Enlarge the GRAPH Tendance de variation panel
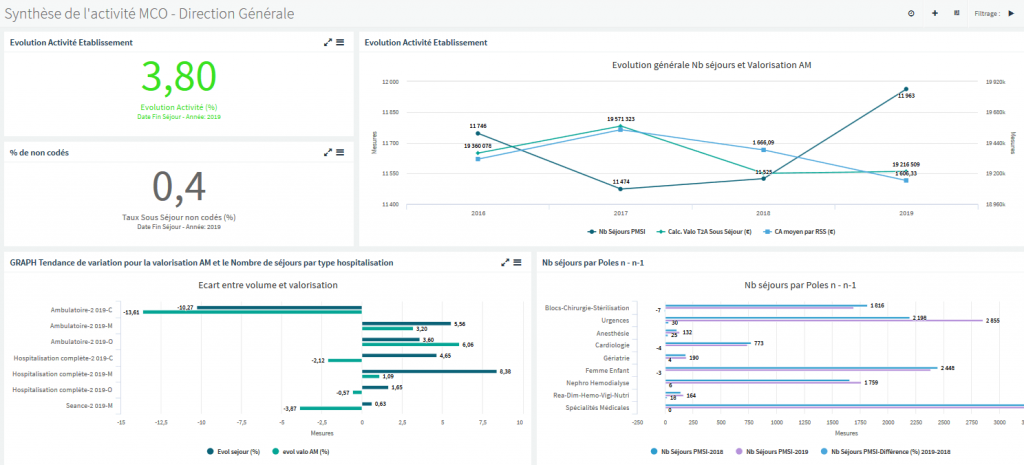The height and width of the screenshot is (465, 1024). (x=505, y=262)
